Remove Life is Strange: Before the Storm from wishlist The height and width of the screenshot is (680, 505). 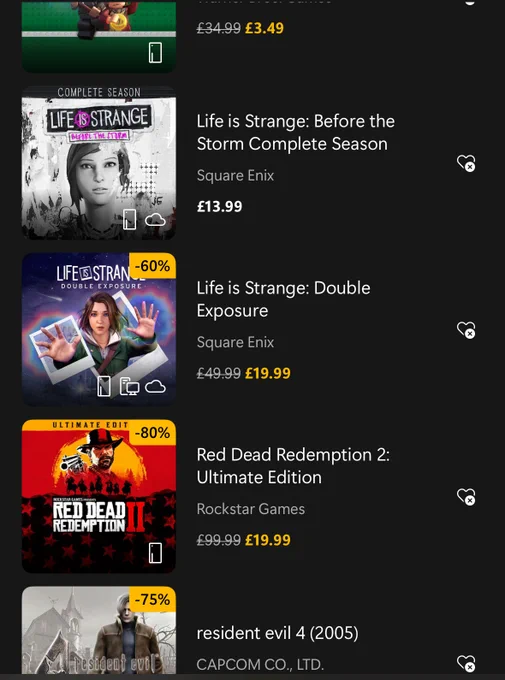pos(466,163)
